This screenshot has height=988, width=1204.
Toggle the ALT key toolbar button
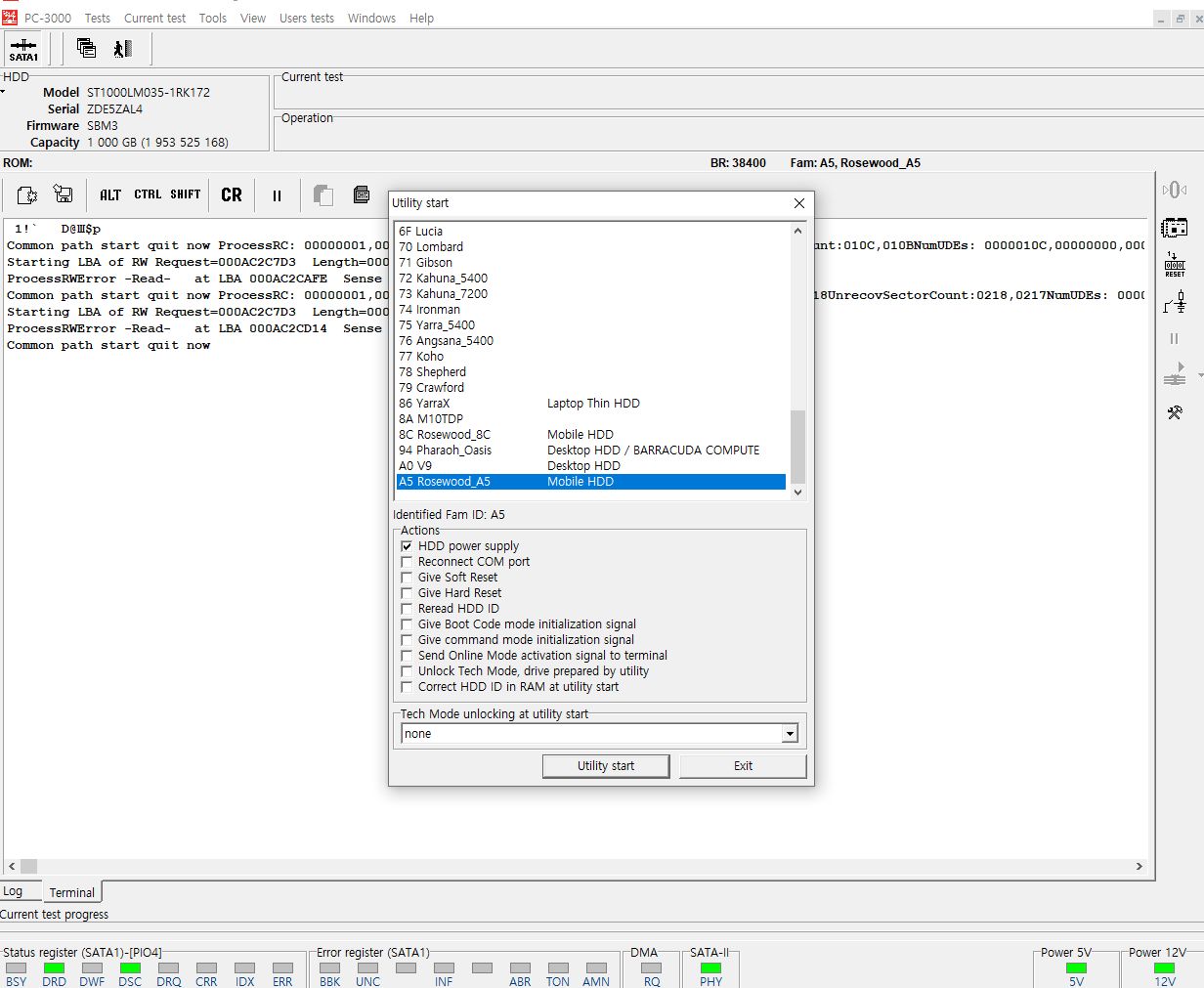[x=110, y=195]
